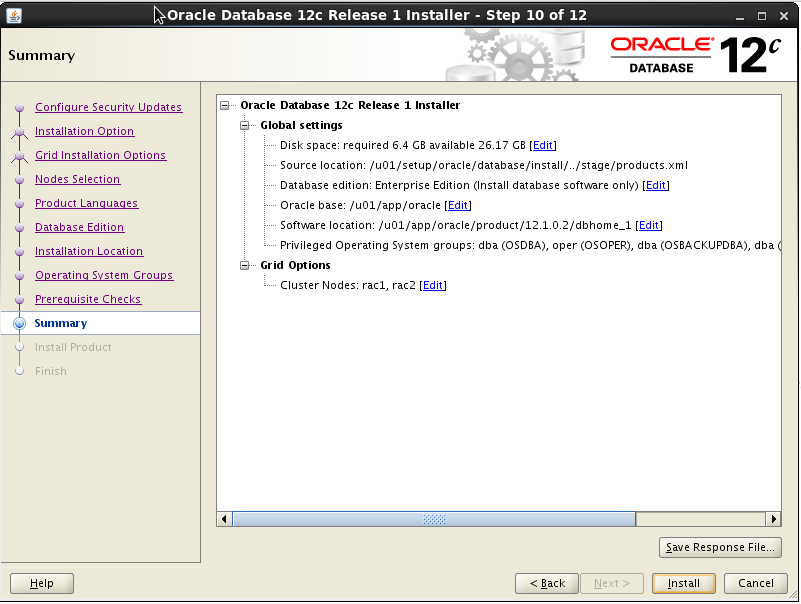Click Edit link for Oracle base
The width and height of the screenshot is (801, 604).
point(458,205)
